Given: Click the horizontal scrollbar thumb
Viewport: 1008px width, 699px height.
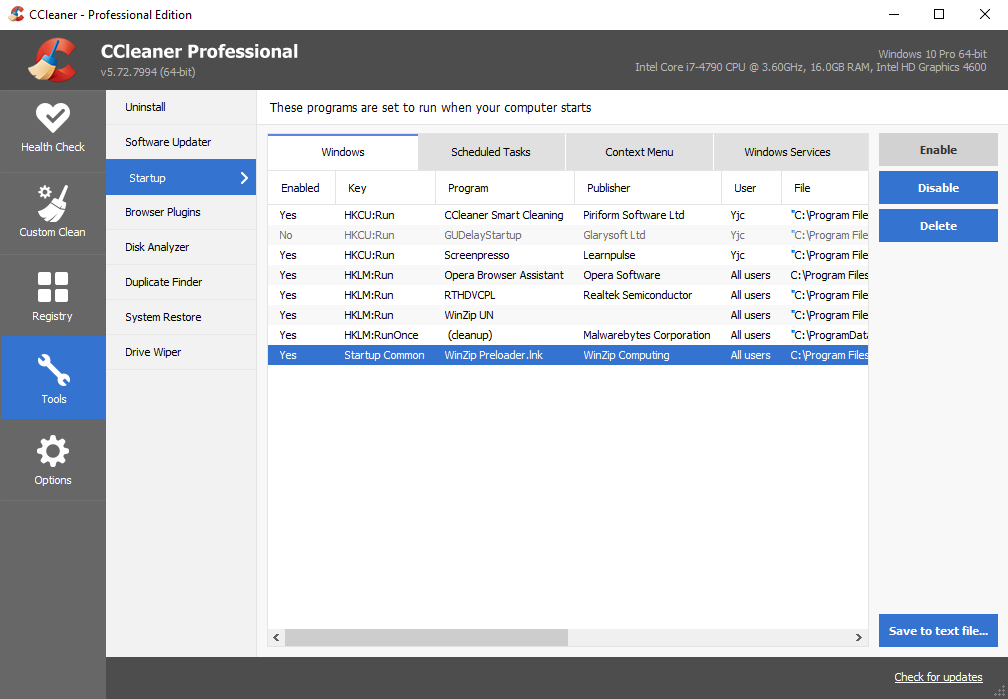Looking at the screenshot, I should click(426, 637).
